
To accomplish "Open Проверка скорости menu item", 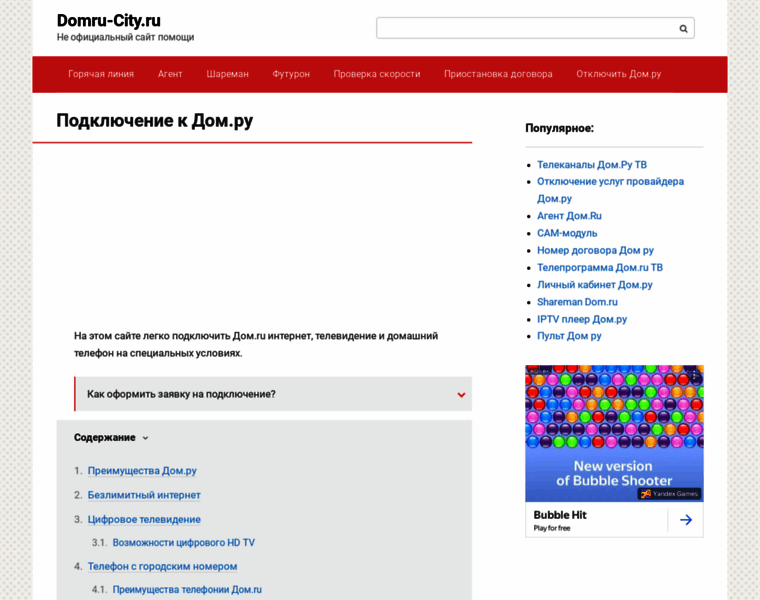I will coord(377,74).
